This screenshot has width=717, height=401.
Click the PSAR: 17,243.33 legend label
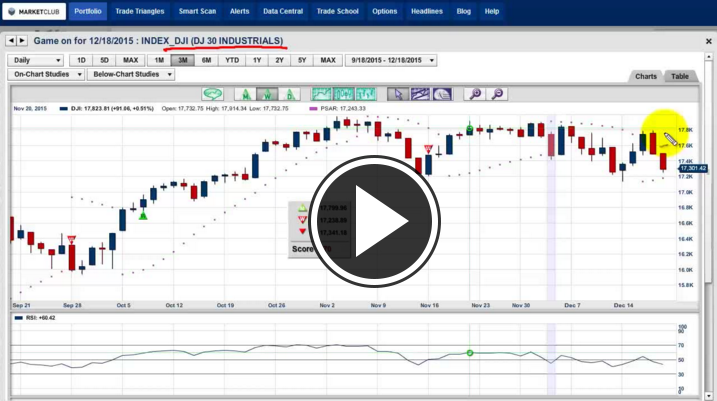click(x=337, y=109)
